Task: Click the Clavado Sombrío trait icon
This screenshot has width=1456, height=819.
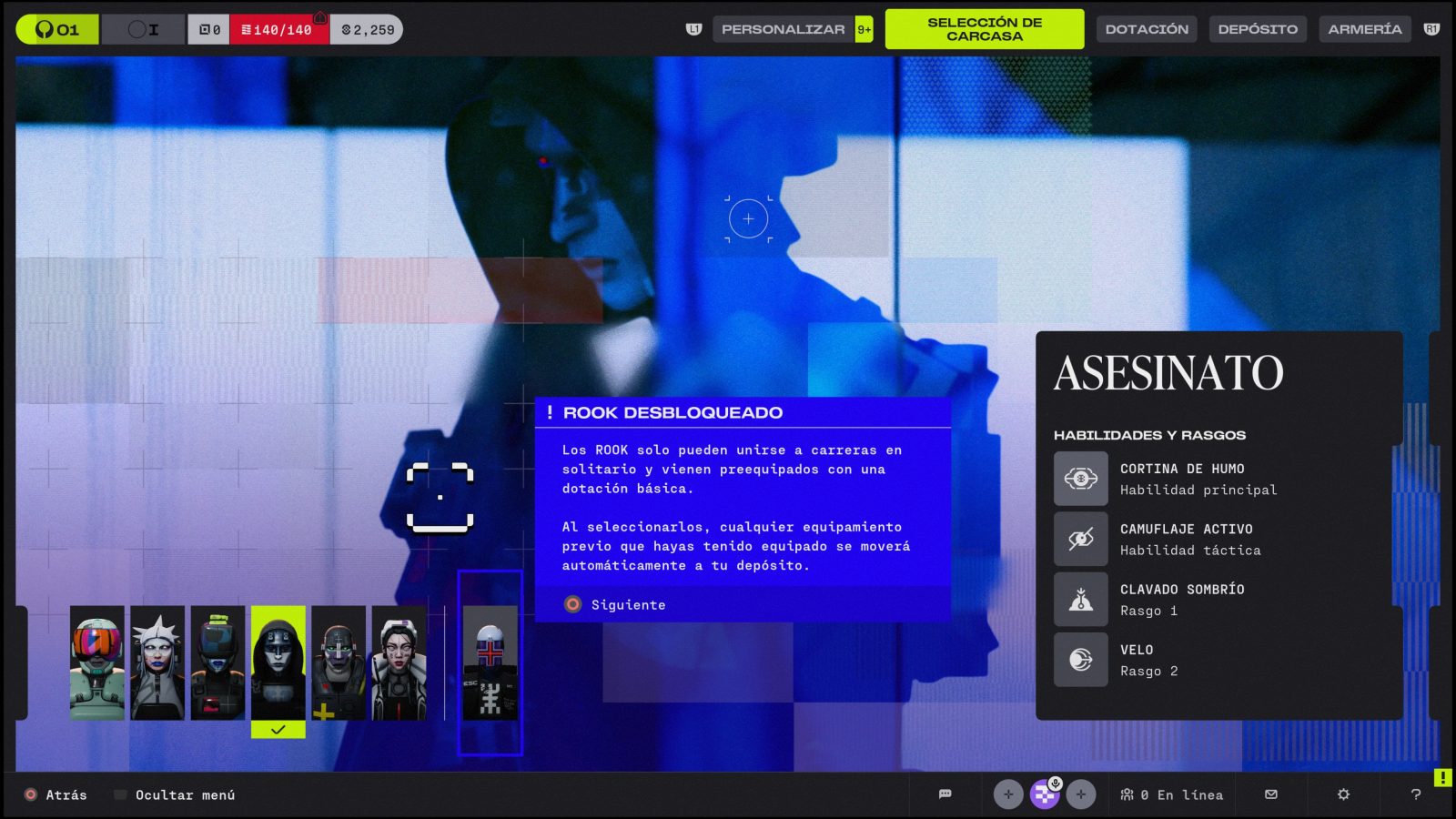Action: [1080, 600]
